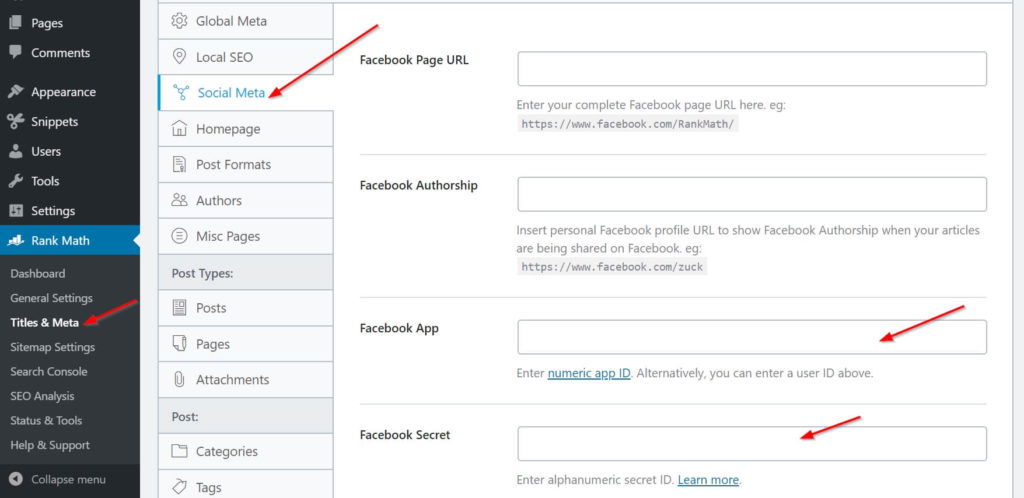Open the numeric app ID link
Image resolution: width=1024 pixels, height=498 pixels.
589,373
